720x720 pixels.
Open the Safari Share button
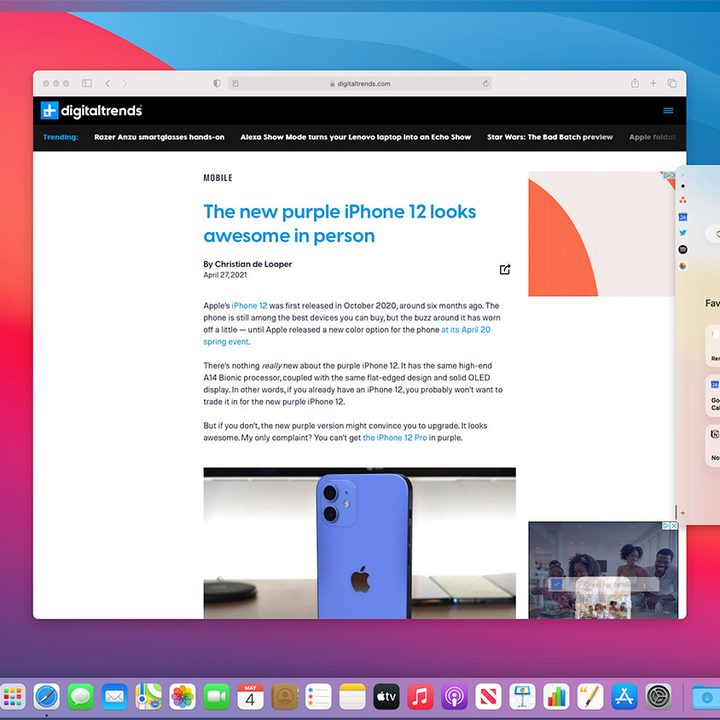coord(635,83)
